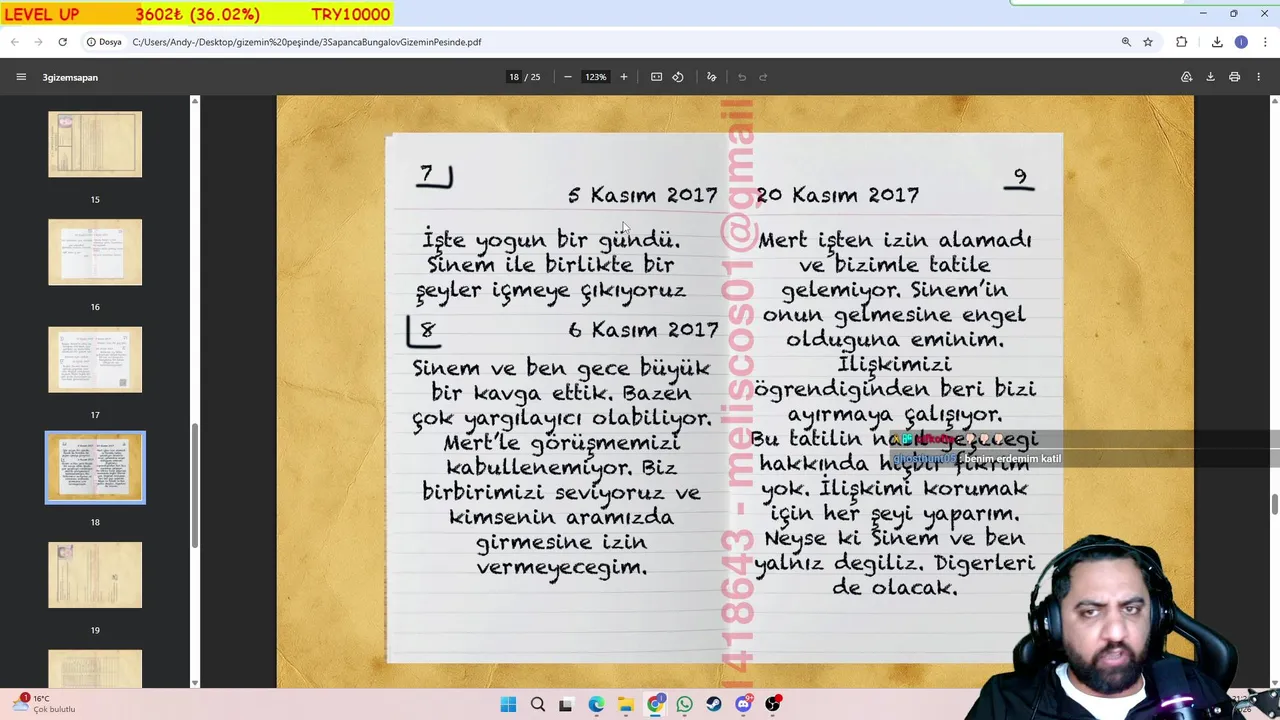This screenshot has width=1280, height=720.
Task: Launch Microsoft Edge from taskbar
Action: pyautogui.click(x=596, y=704)
